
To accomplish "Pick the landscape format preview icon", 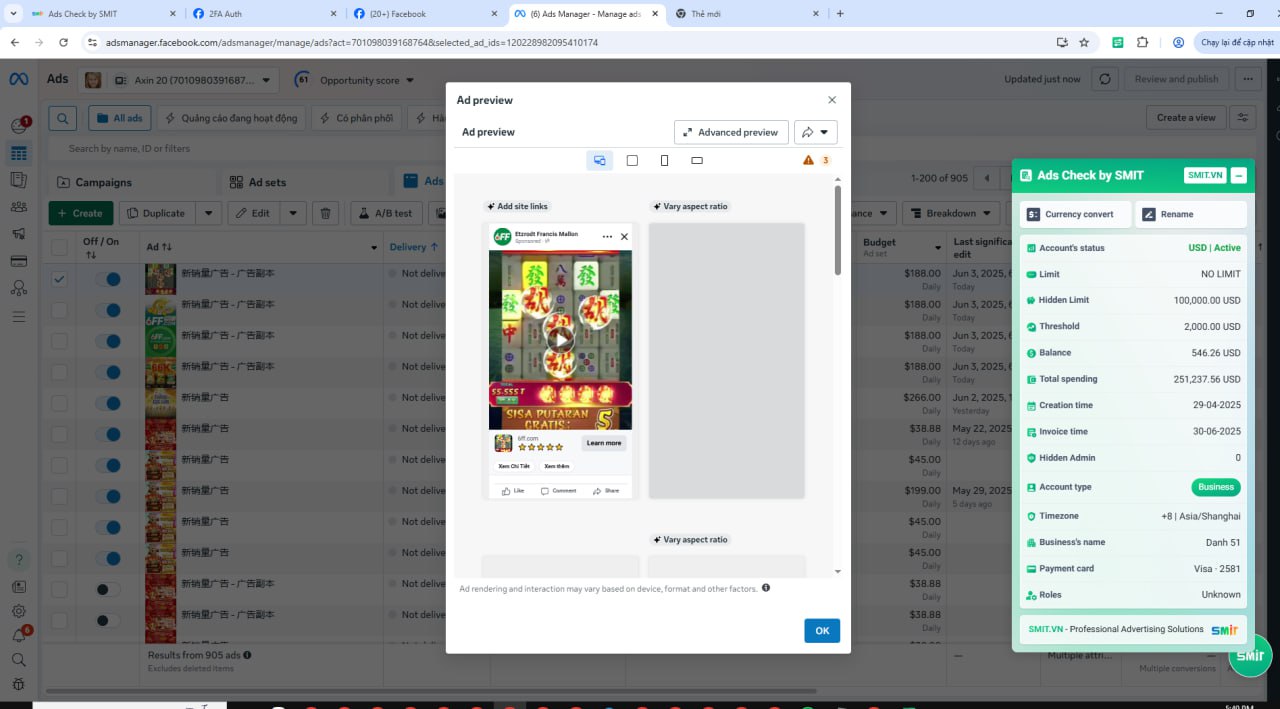I will (697, 160).
